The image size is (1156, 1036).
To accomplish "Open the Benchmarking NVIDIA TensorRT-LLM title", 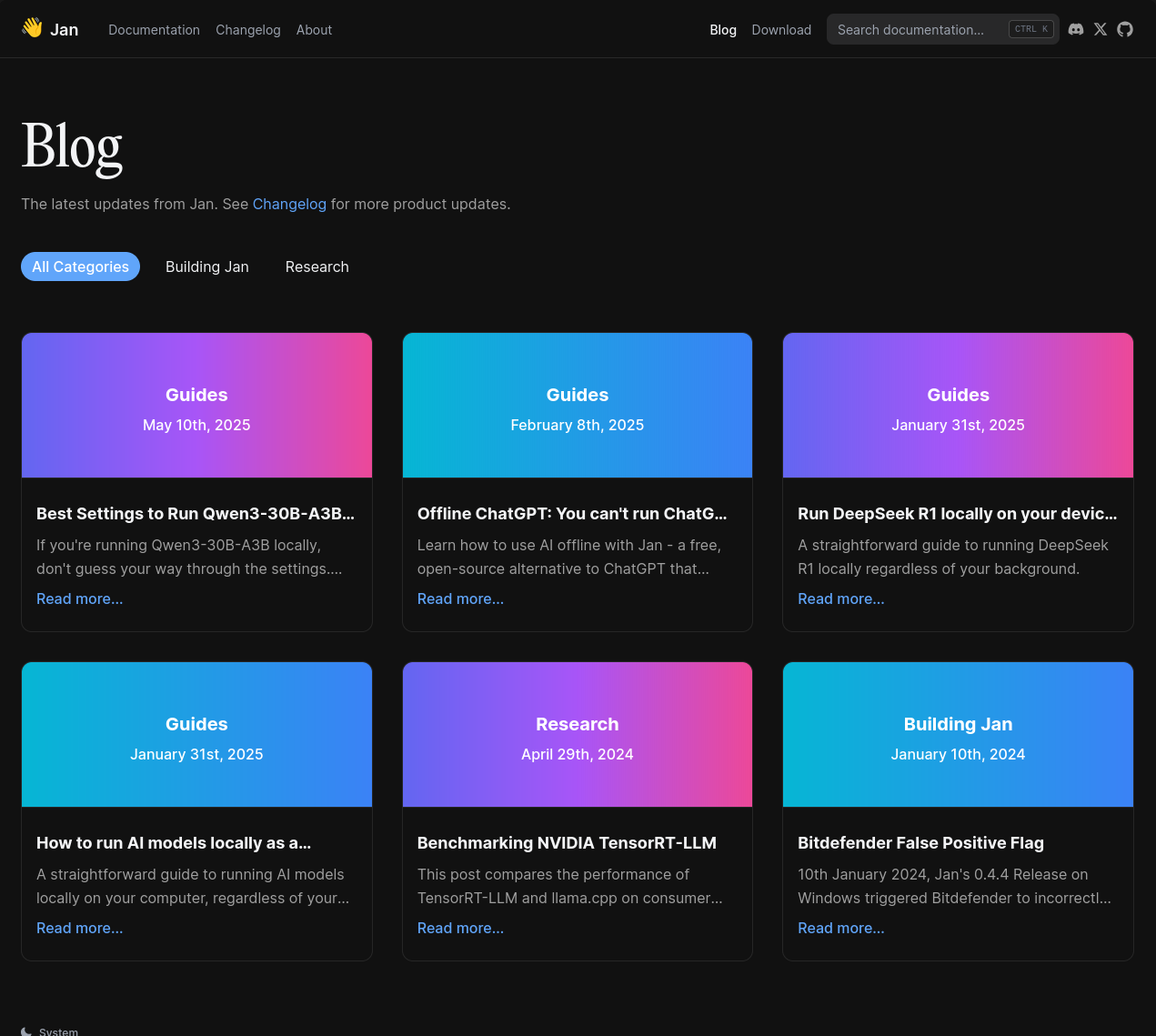I will (566, 843).
